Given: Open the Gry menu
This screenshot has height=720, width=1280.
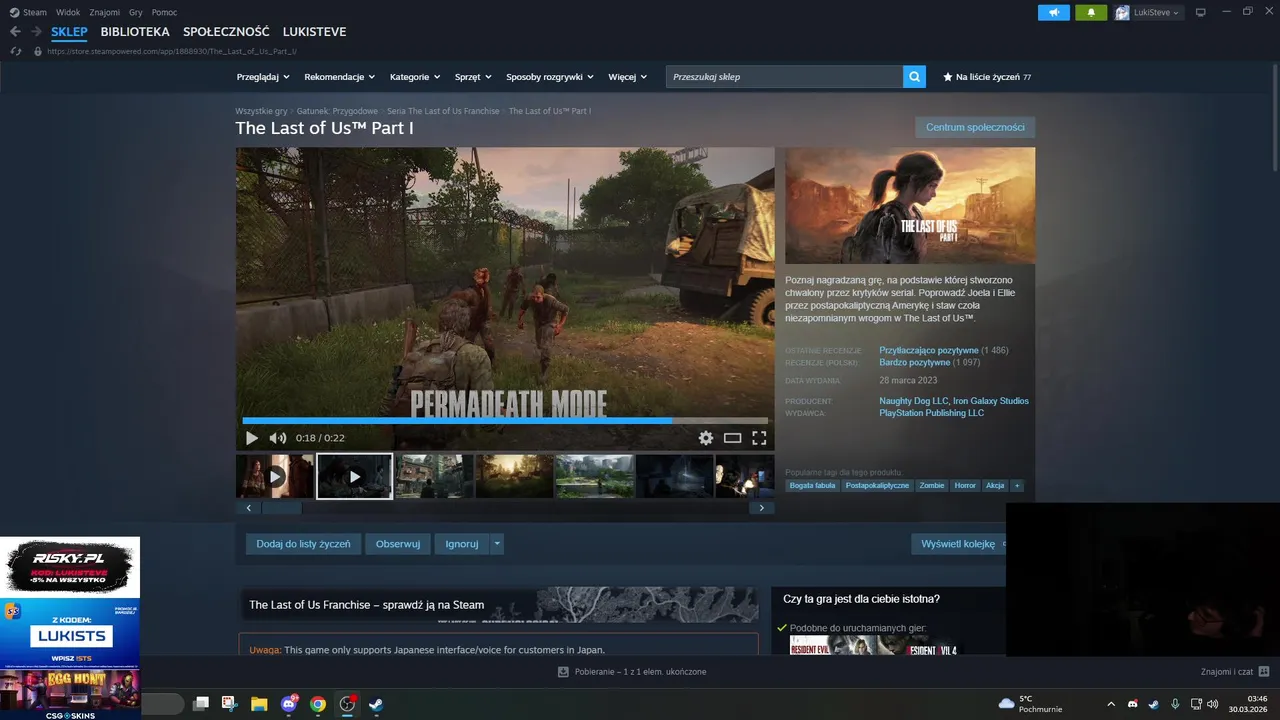Looking at the screenshot, I should tap(136, 12).
